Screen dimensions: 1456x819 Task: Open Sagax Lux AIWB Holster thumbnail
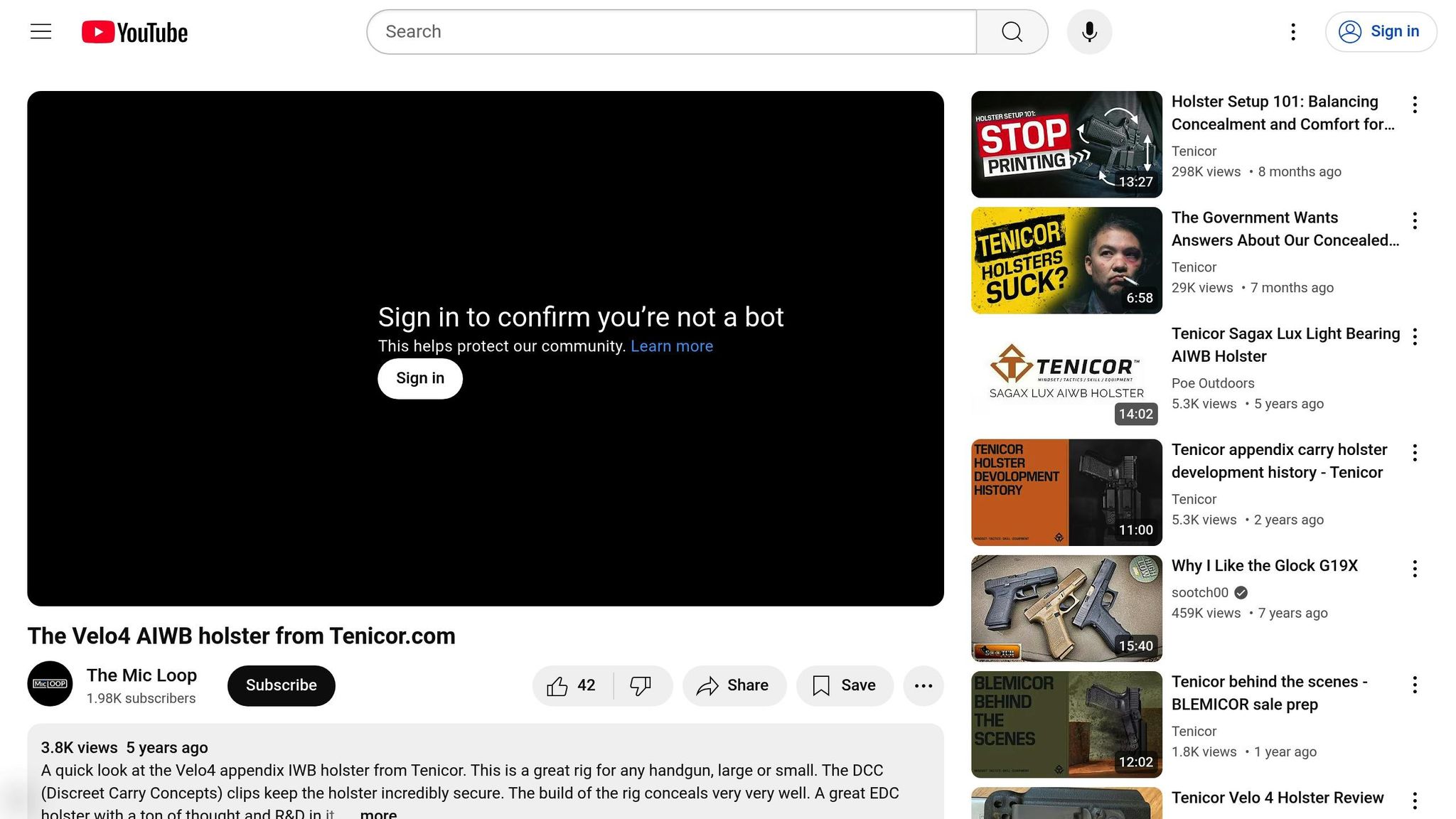click(1066, 376)
